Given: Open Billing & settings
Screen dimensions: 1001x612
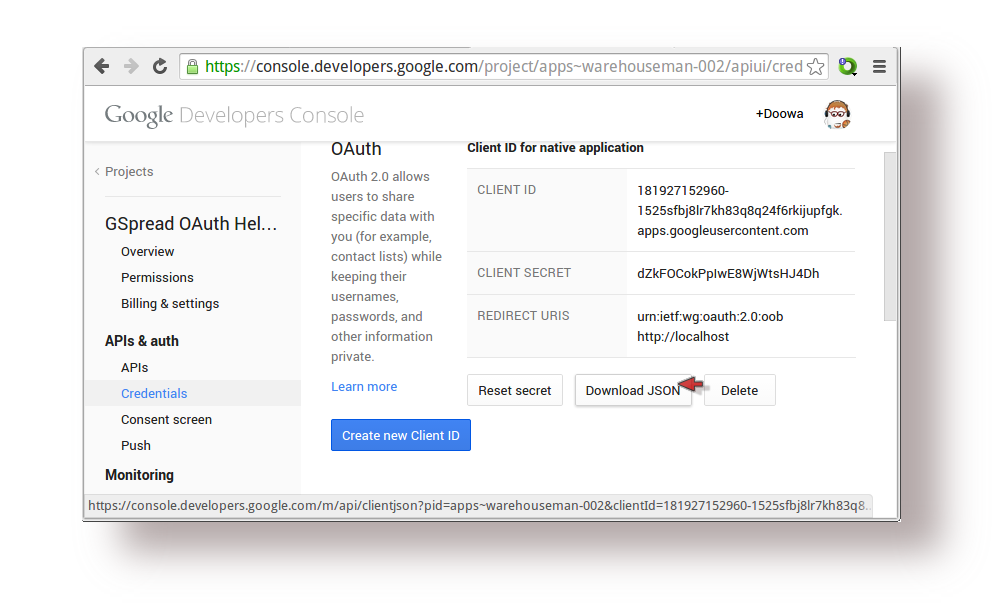Looking at the screenshot, I should pos(170,304).
